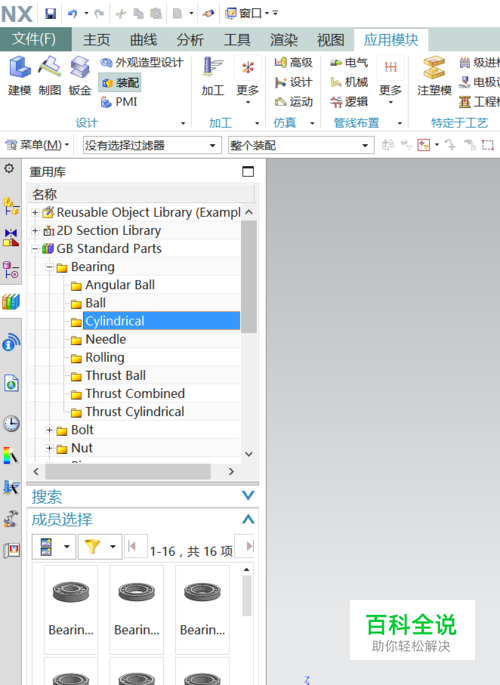Click the tree horizontal scrollbar thumb
Viewport: 500px width, 685px height.
tap(128, 471)
